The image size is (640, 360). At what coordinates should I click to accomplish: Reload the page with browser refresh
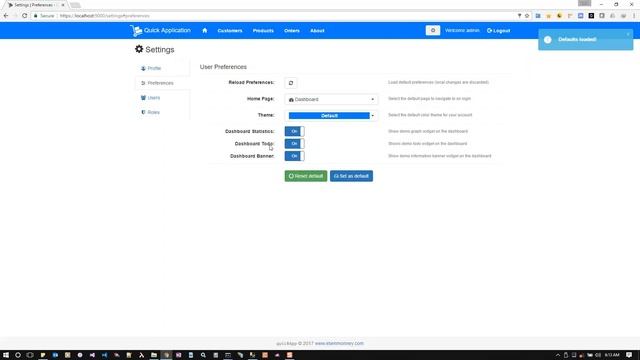[x=24, y=16]
